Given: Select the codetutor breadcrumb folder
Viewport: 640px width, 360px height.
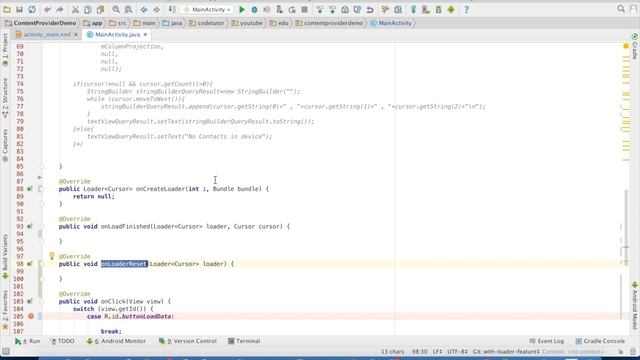Looking at the screenshot, I should 207,23.
